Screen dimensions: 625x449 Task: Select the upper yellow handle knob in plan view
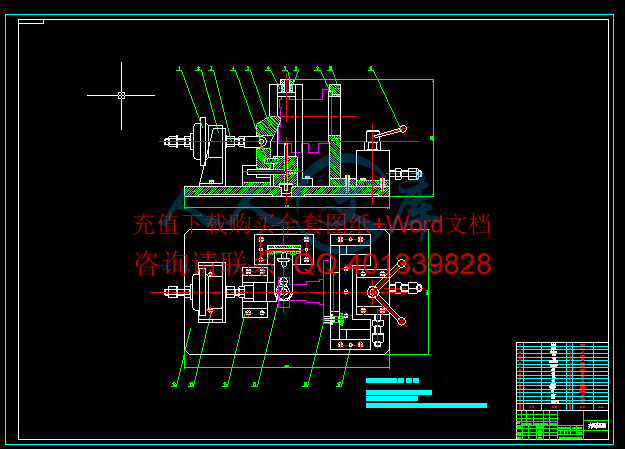[x=401, y=263]
